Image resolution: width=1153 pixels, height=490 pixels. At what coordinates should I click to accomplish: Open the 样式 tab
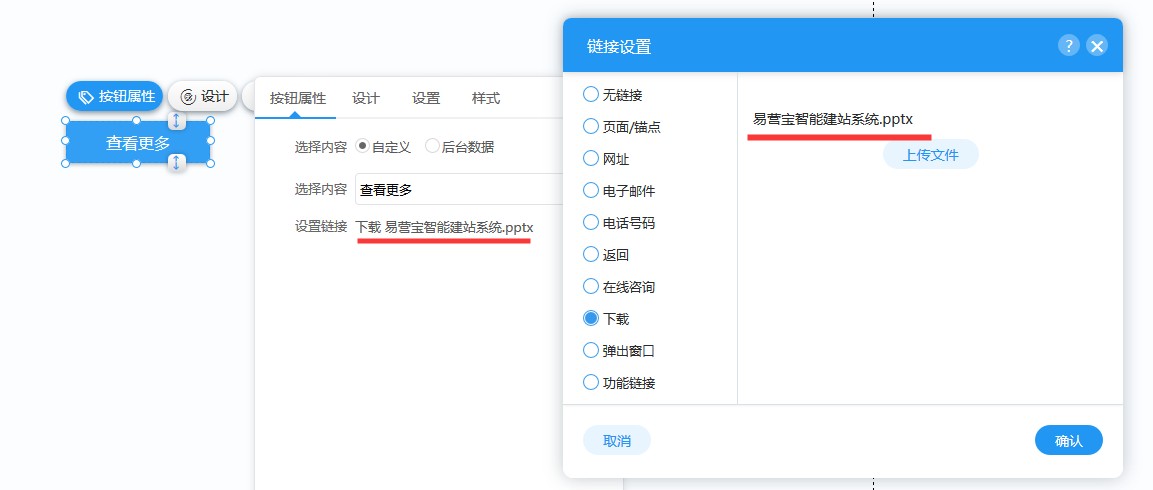pos(486,98)
